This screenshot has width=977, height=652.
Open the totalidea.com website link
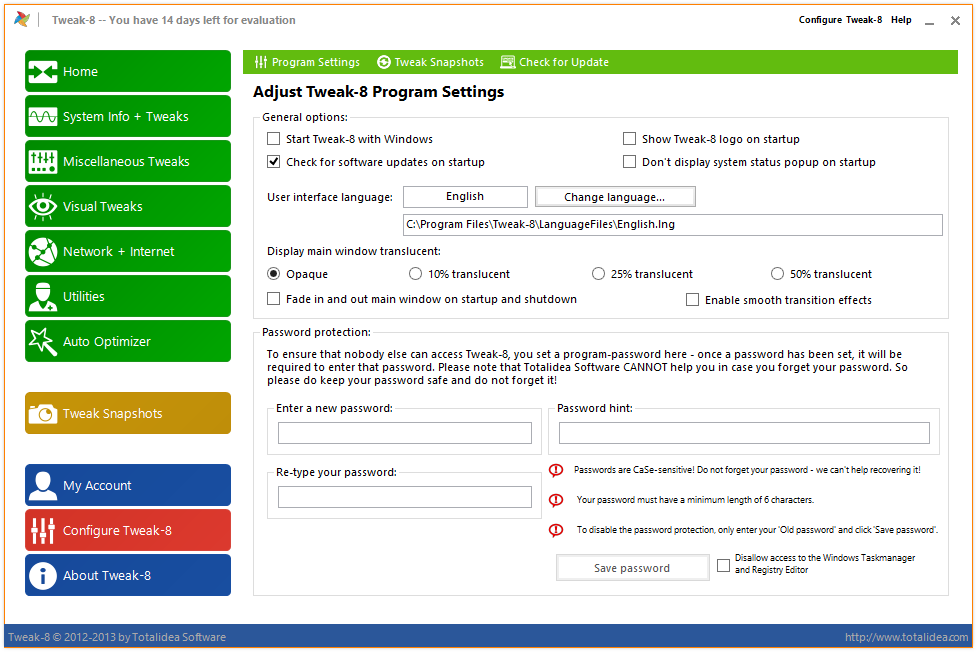pyautogui.click(x=907, y=637)
